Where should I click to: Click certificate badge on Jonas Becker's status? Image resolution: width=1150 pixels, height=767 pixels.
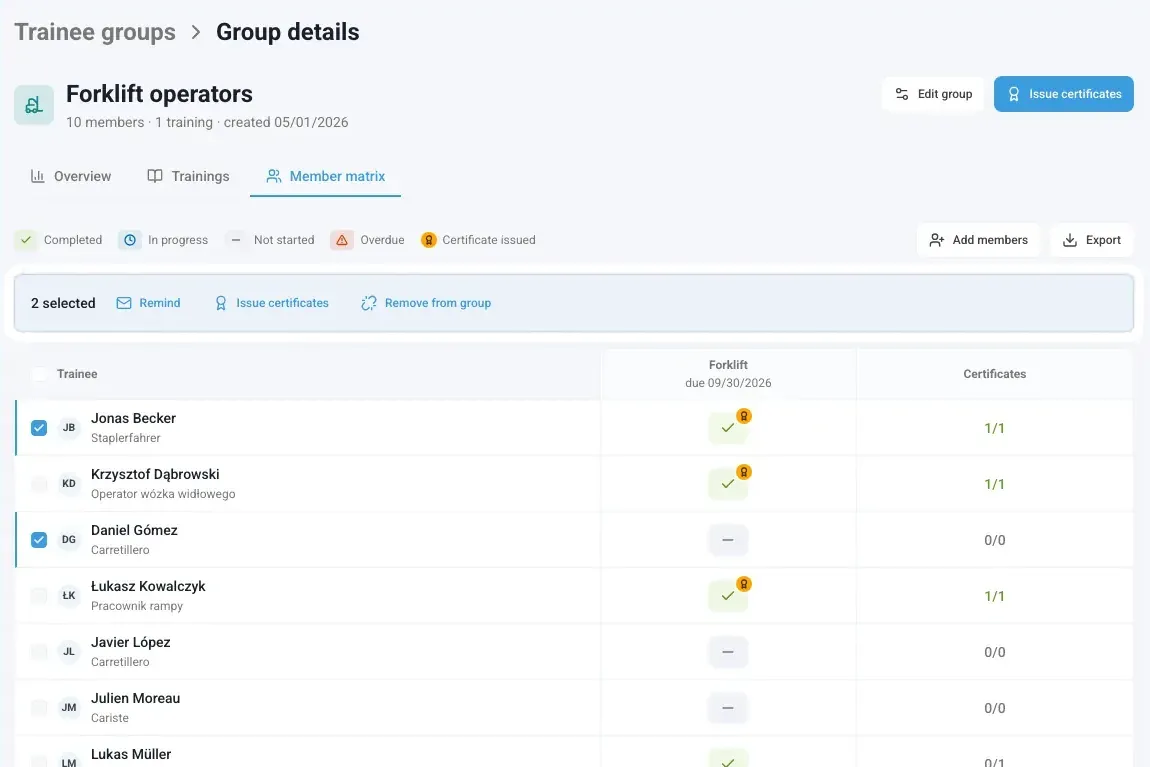point(744,416)
